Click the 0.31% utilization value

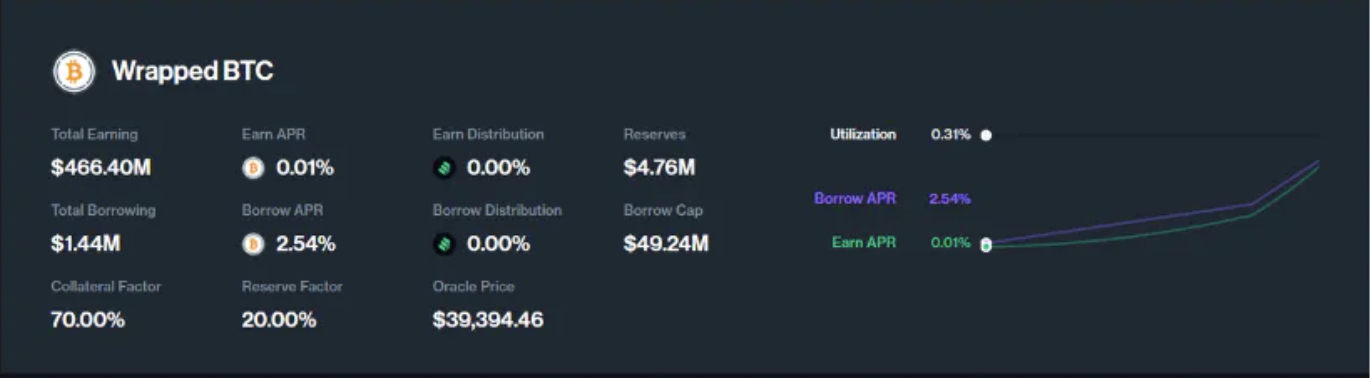pyautogui.click(x=950, y=134)
